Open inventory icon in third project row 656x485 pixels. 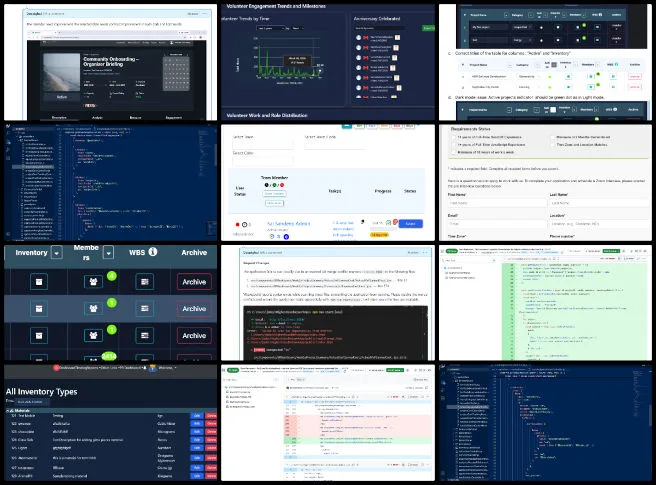tap(39, 335)
